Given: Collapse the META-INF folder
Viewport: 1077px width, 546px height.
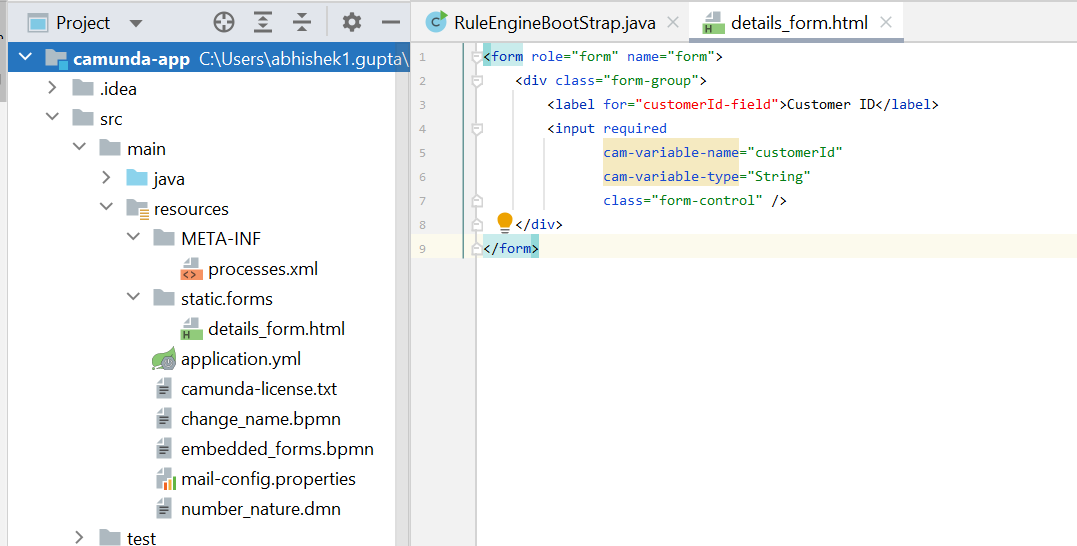Looking at the screenshot, I should point(134,237).
